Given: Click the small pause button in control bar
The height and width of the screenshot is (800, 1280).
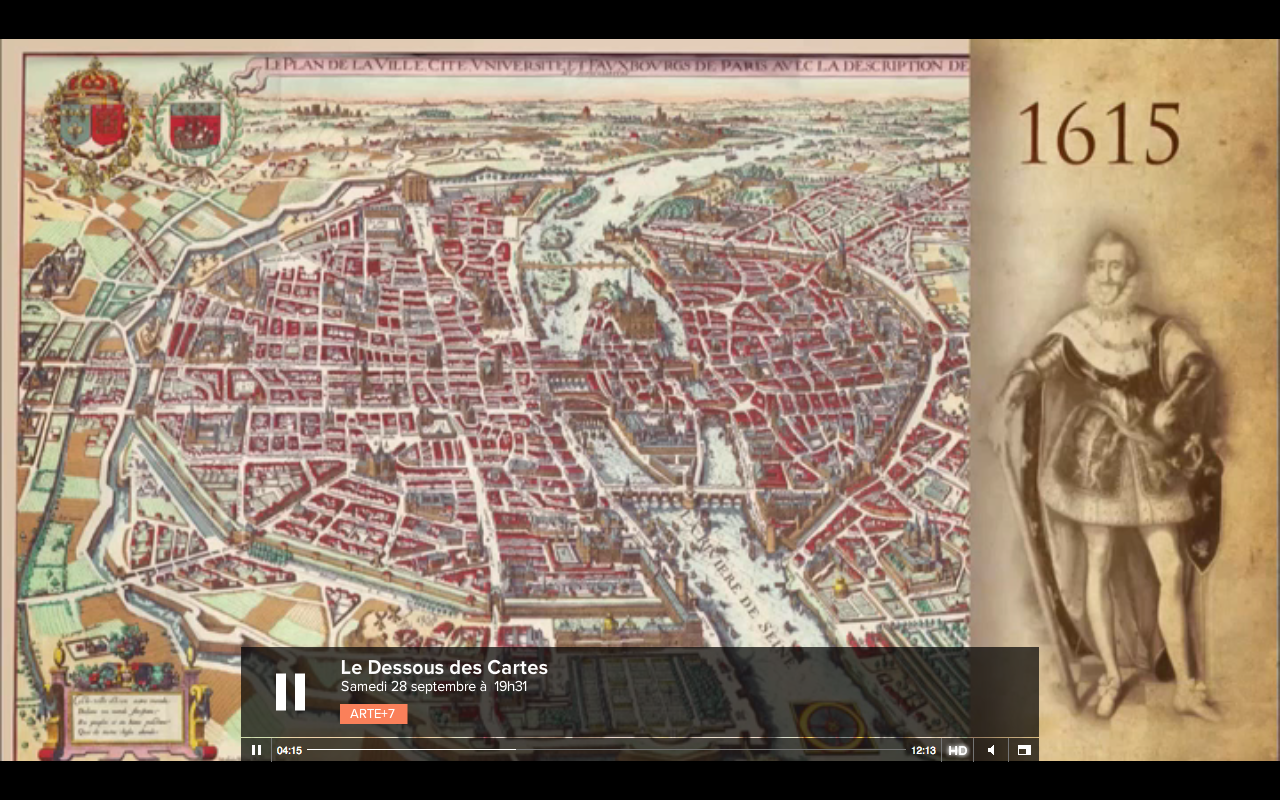Looking at the screenshot, I should (256, 750).
